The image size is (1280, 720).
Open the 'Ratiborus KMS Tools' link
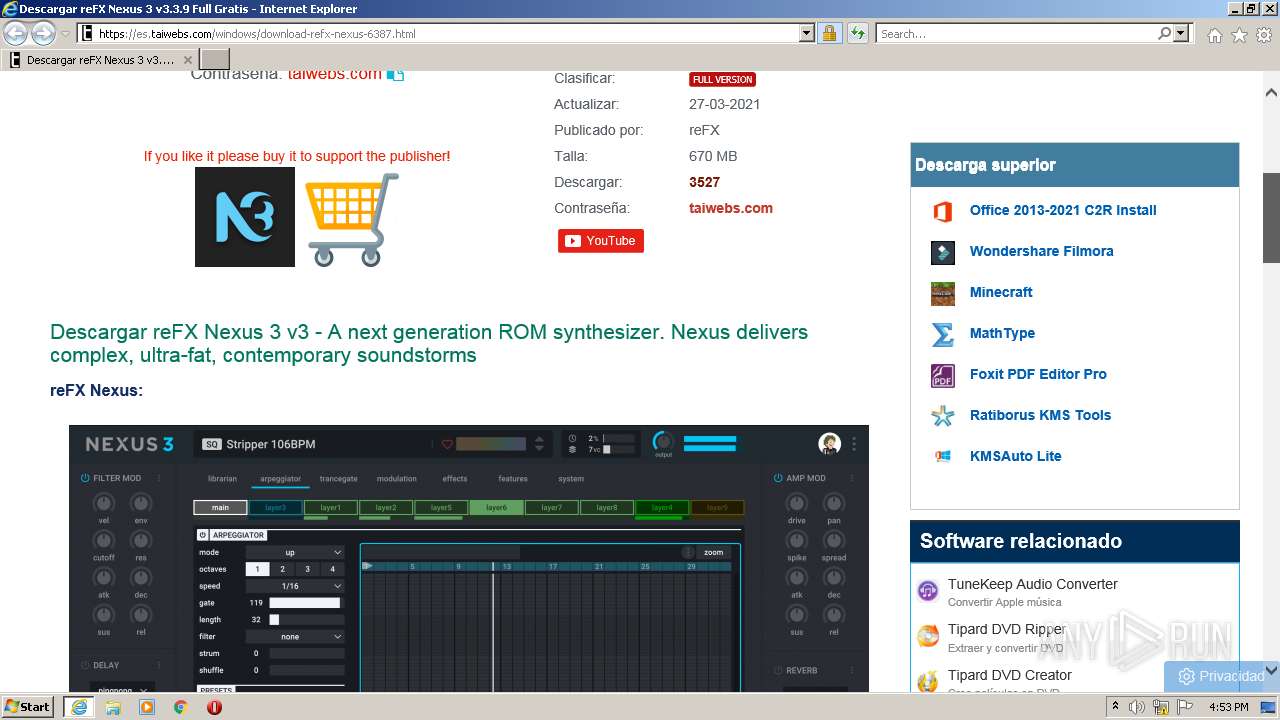click(1040, 415)
